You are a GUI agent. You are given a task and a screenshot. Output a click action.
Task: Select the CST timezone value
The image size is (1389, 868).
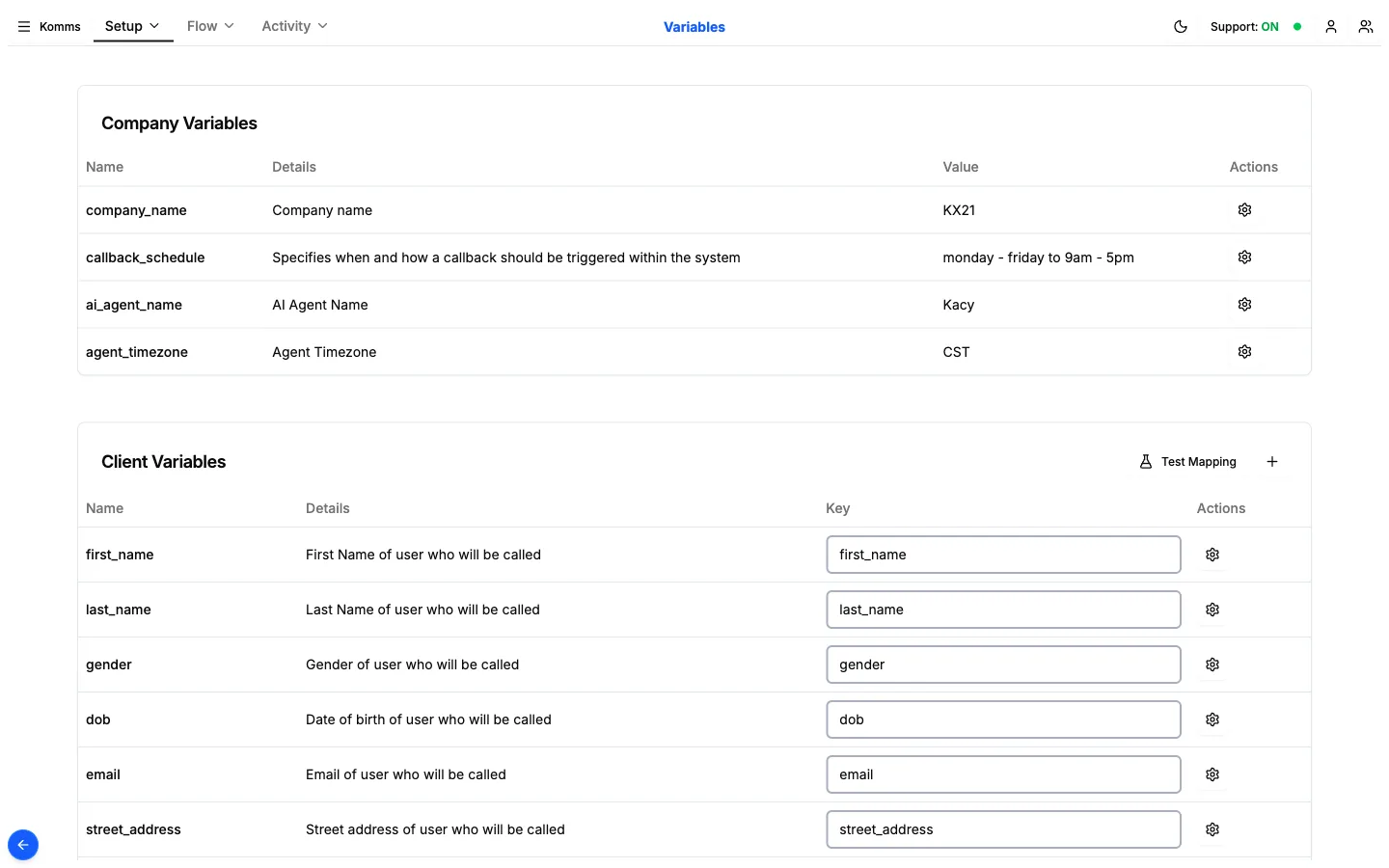tap(956, 352)
